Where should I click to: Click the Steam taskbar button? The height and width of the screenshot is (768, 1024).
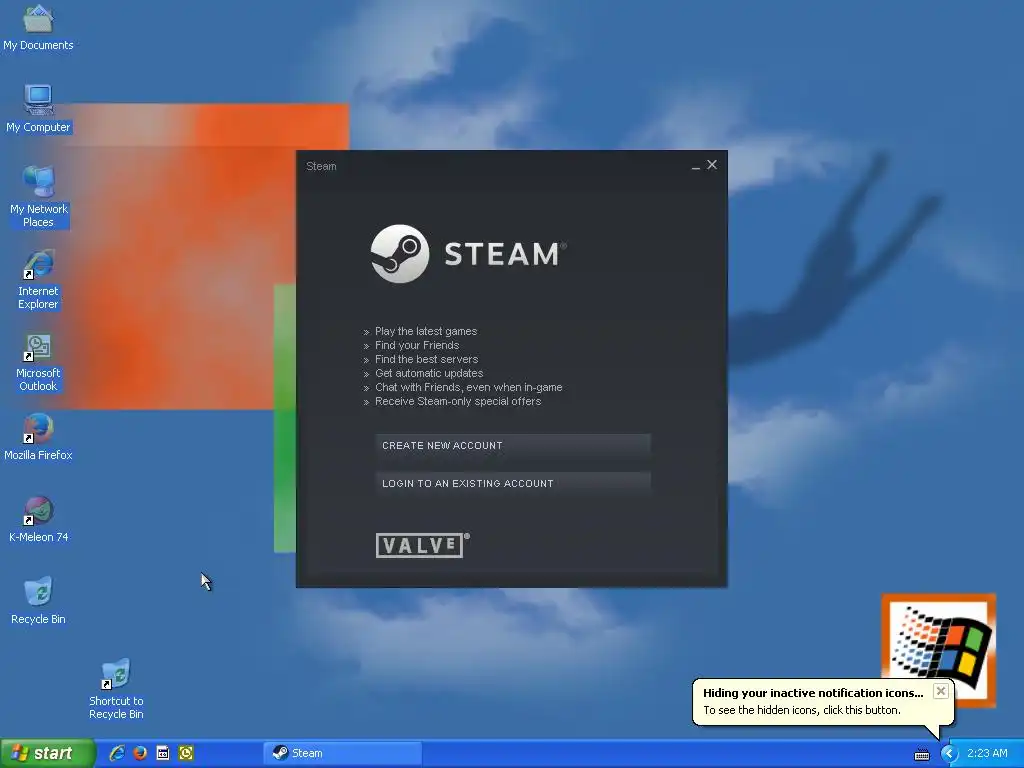342,753
